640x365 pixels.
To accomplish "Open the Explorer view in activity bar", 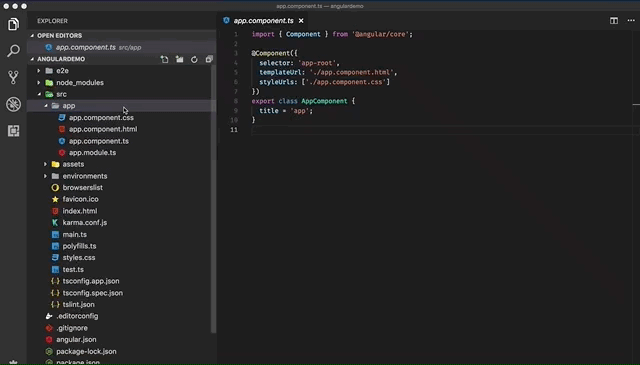I will click(13, 24).
